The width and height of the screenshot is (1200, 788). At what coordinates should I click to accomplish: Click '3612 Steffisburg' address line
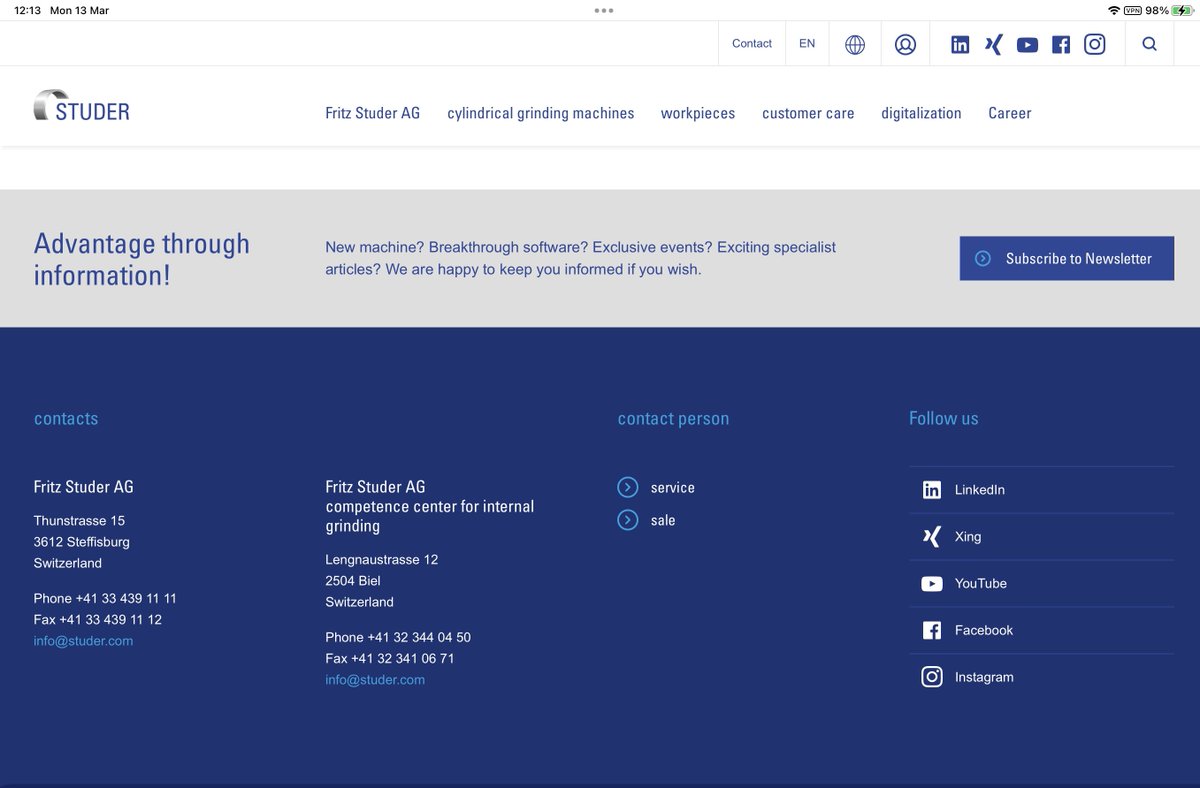(x=81, y=542)
